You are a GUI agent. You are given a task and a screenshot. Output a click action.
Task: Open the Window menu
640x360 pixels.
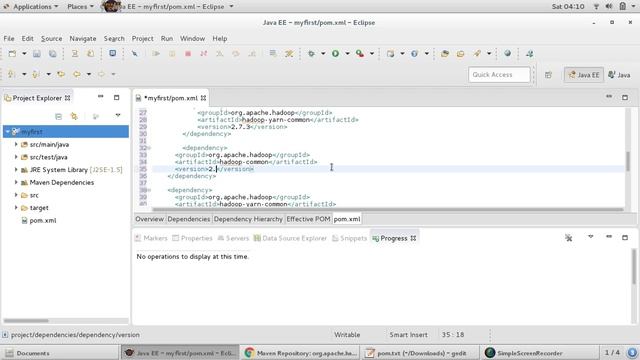[192, 38]
